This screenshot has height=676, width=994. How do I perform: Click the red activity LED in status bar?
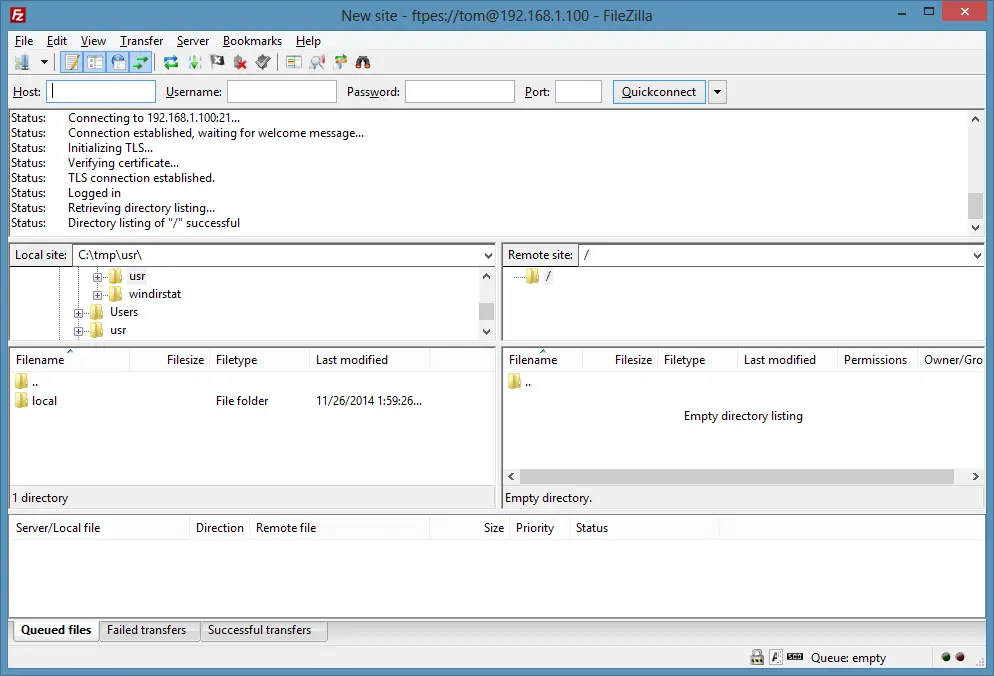coord(960,657)
